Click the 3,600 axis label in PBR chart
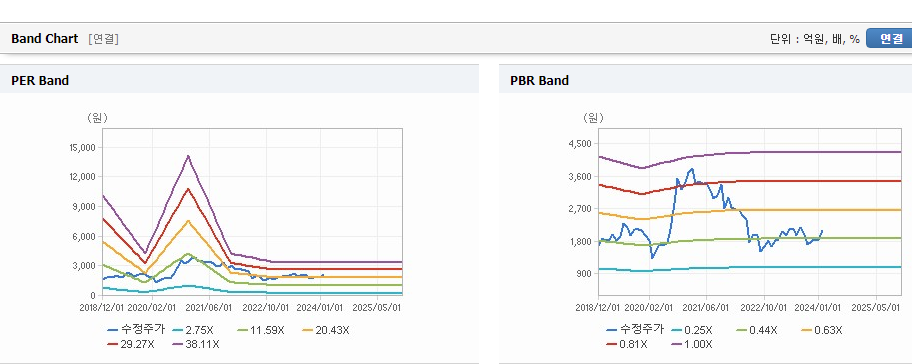Image resolution: width=912 pixels, height=364 pixels. tap(579, 177)
